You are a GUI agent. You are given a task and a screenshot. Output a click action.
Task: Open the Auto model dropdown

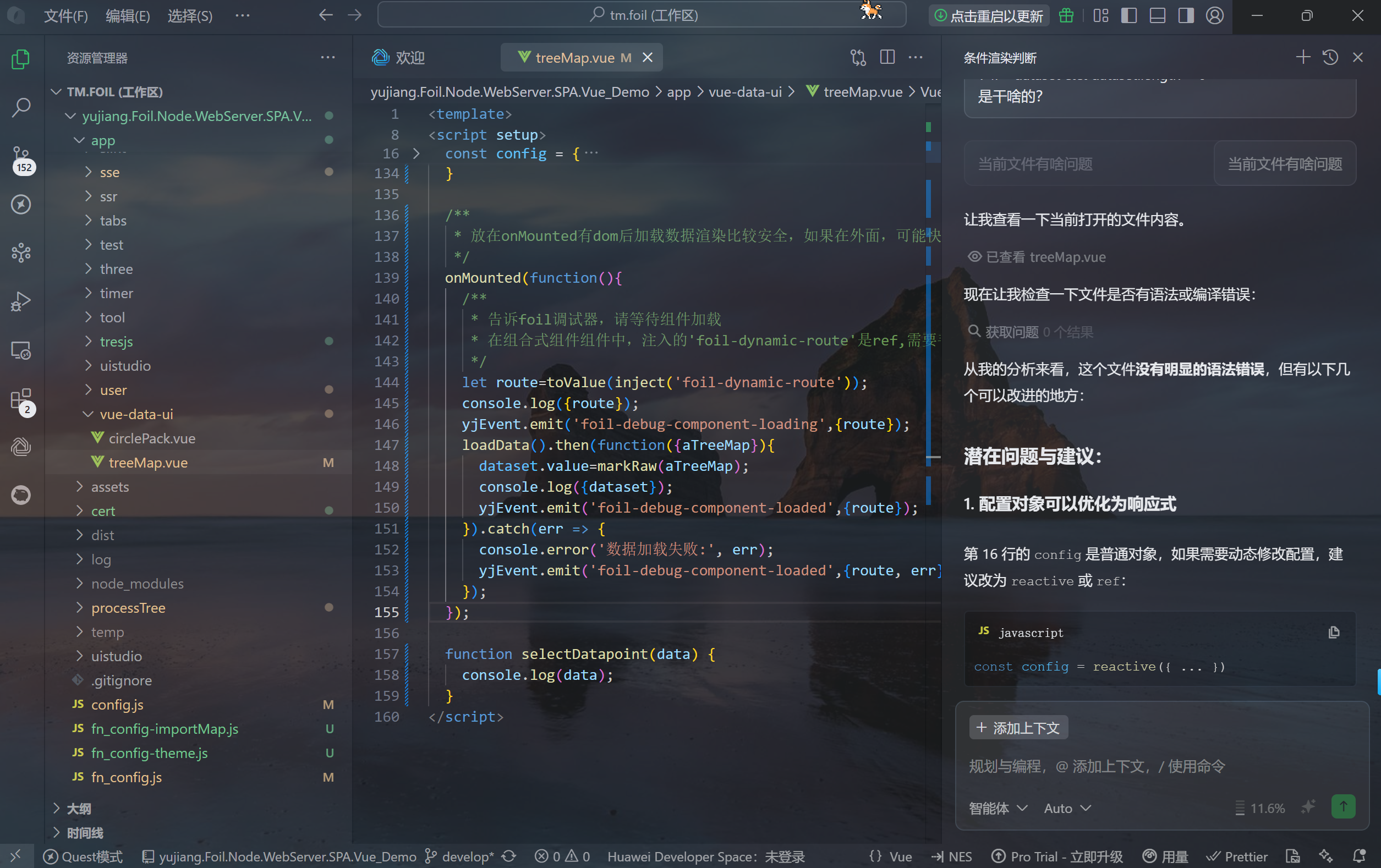click(1067, 808)
